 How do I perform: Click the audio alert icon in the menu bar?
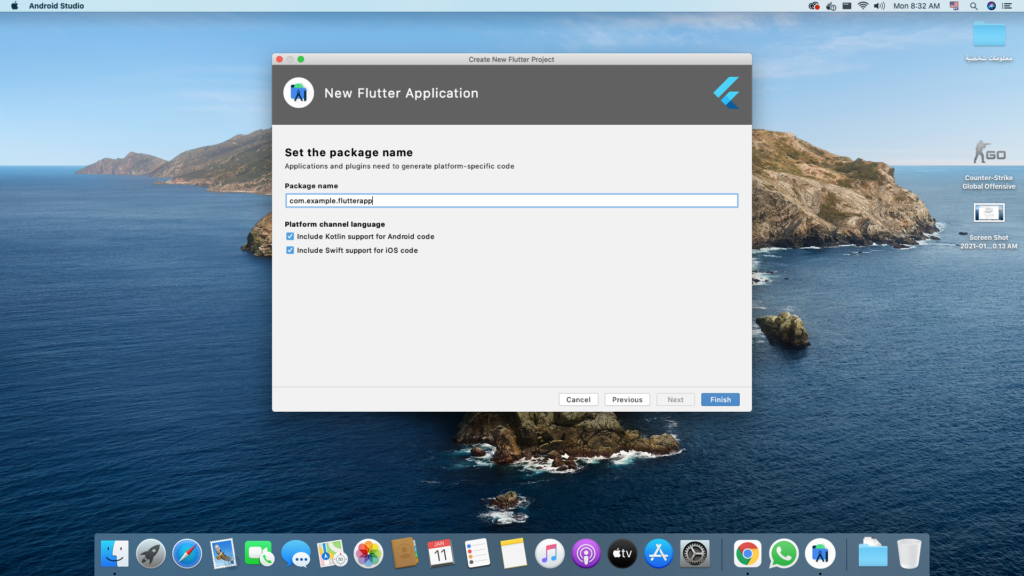click(x=831, y=6)
